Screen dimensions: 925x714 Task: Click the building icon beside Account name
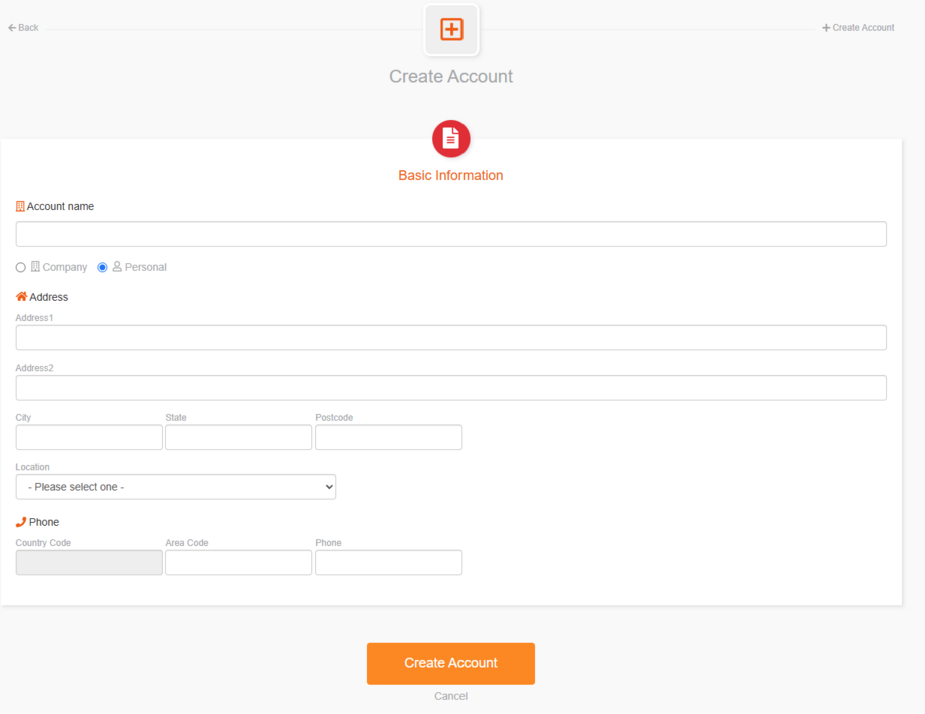point(20,207)
